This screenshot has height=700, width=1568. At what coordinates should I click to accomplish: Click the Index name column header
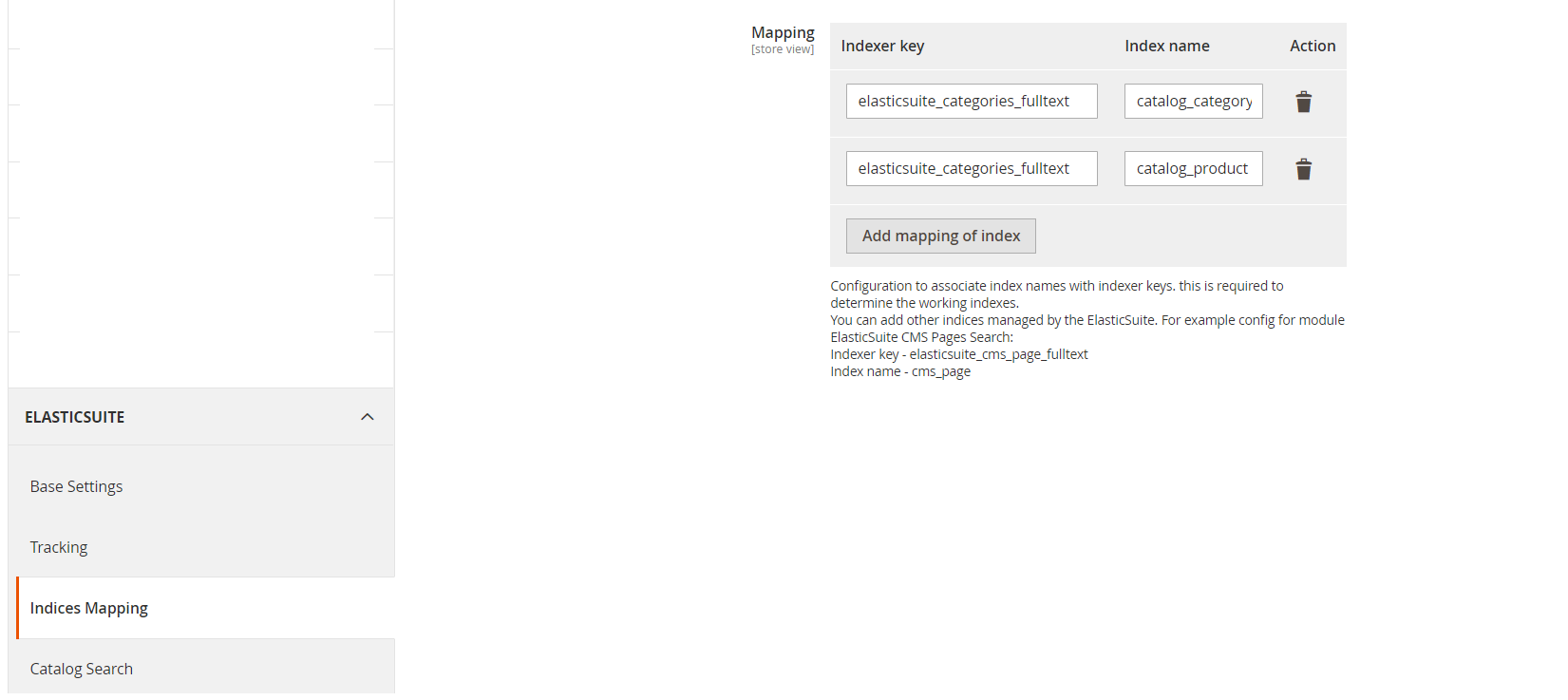(x=1166, y=46)
